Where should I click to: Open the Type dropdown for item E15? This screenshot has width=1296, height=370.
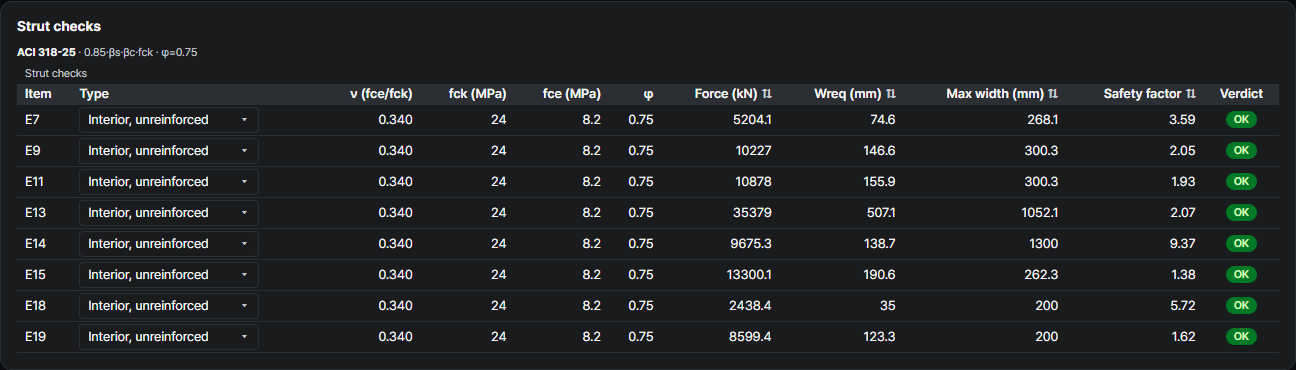coord(169,275)
